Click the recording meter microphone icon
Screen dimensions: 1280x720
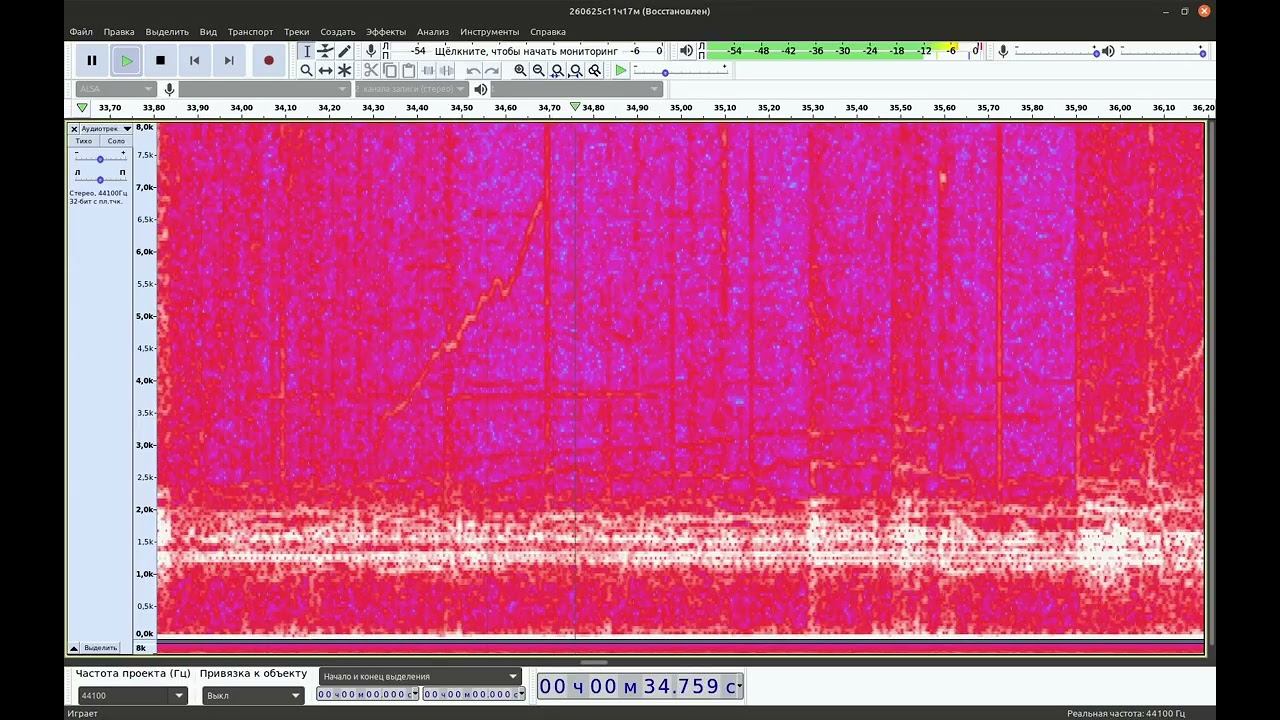(x=371, y=51)
